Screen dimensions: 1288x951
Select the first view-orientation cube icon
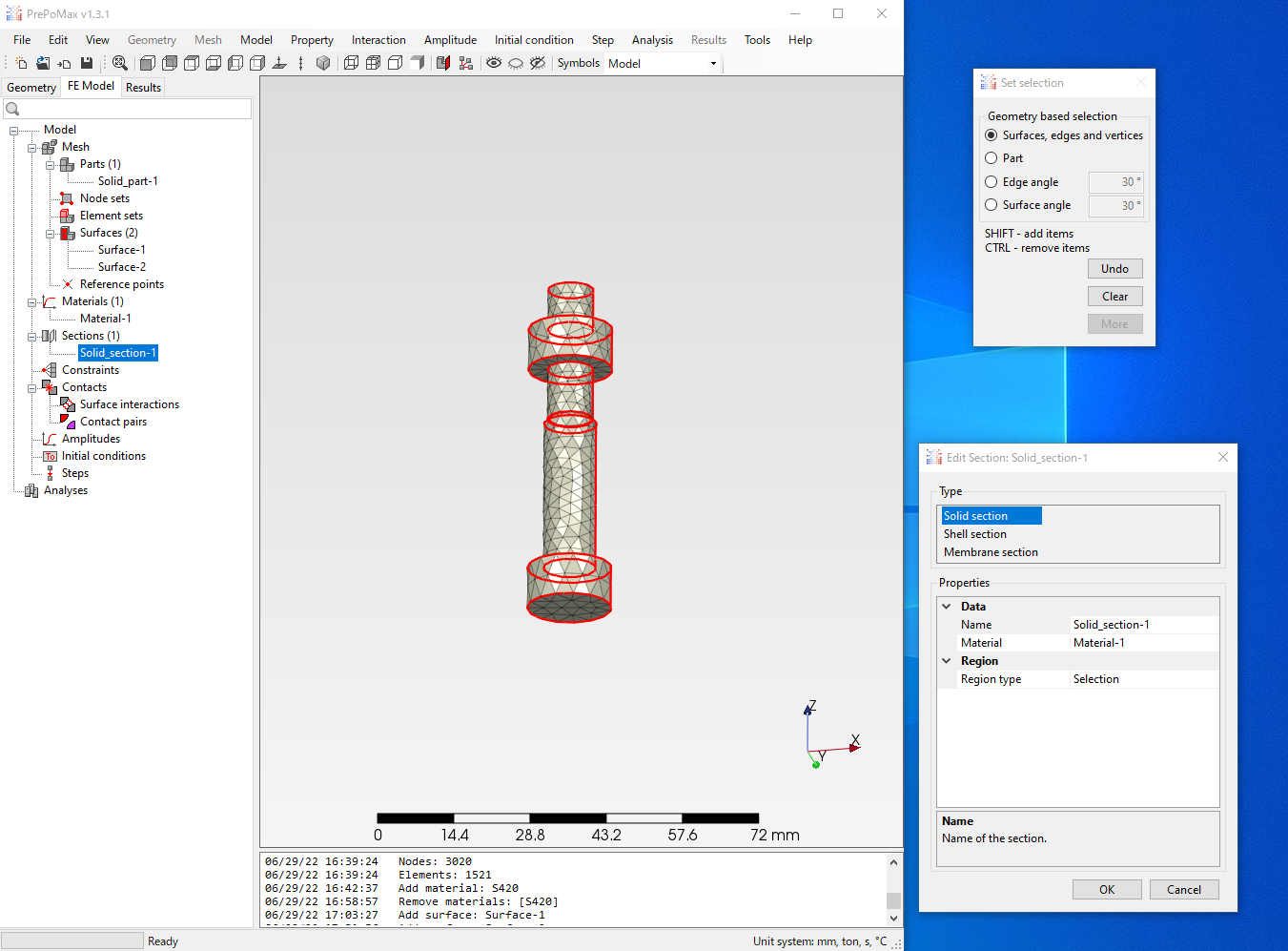[148, 63]
